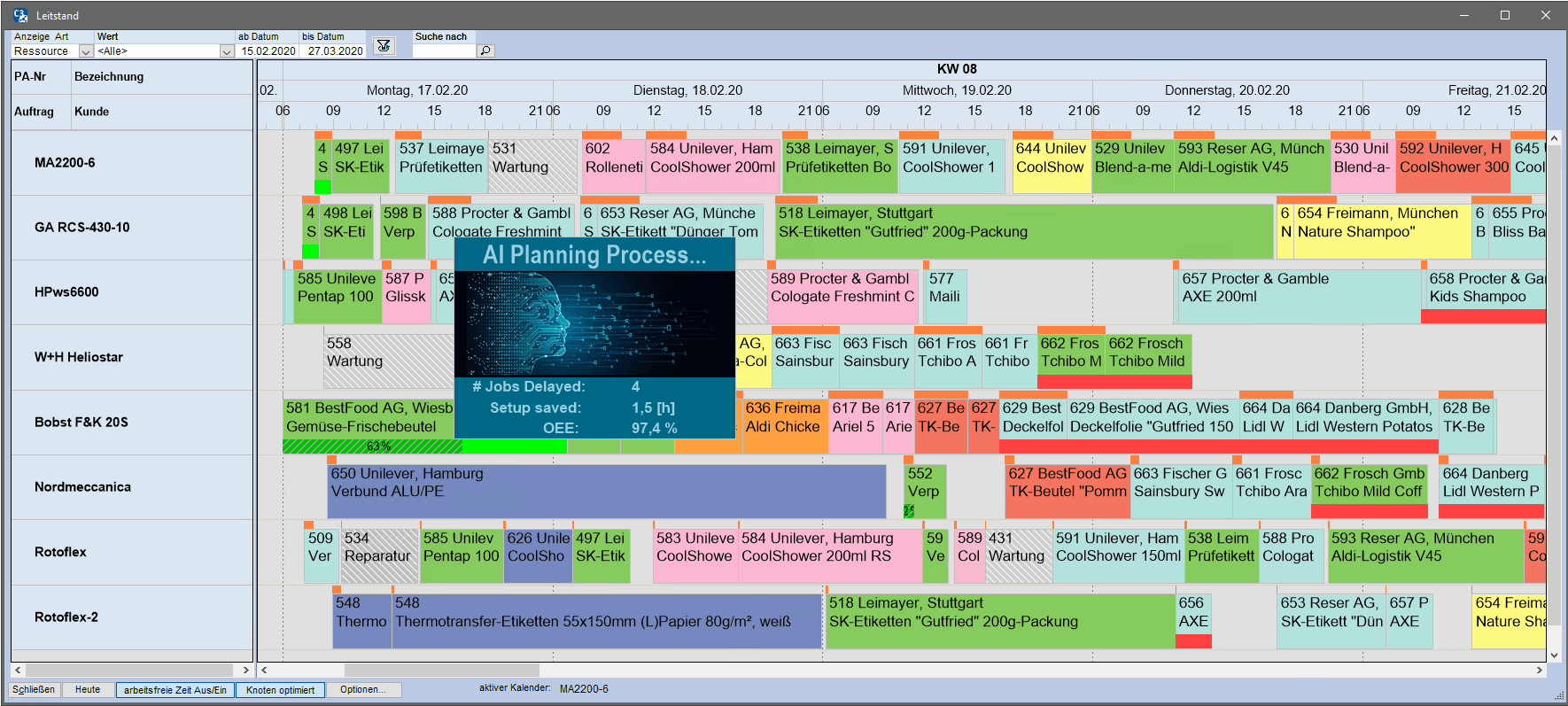1568x706 pixels.
Task: Select job 592 Unilever CoolShower 300
Action: pos(1453,166)
